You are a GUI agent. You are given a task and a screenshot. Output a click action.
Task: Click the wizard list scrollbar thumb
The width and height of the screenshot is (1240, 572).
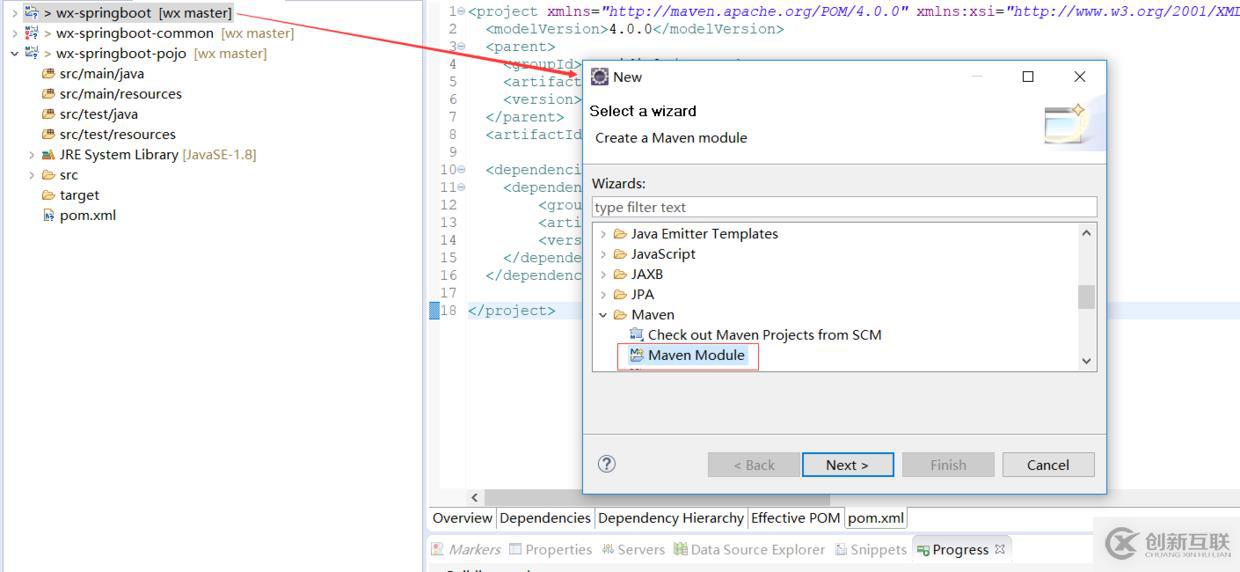coord(1086,297)
